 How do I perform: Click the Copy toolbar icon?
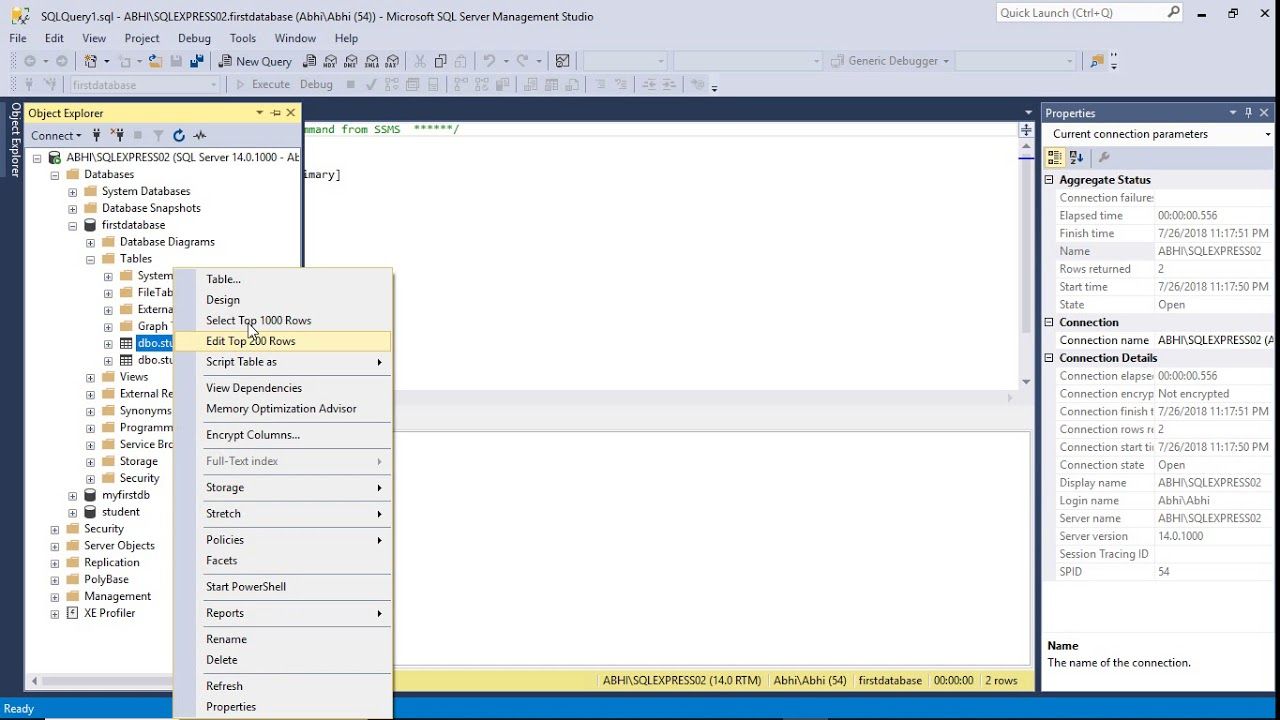pyautogui.click(x=440, y=61)
